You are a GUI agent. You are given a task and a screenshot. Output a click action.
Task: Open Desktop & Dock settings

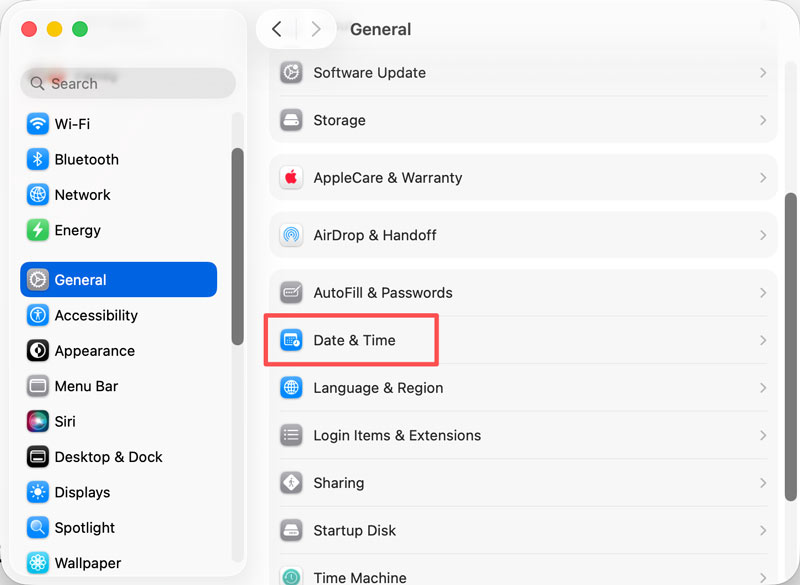pos(37,457)
